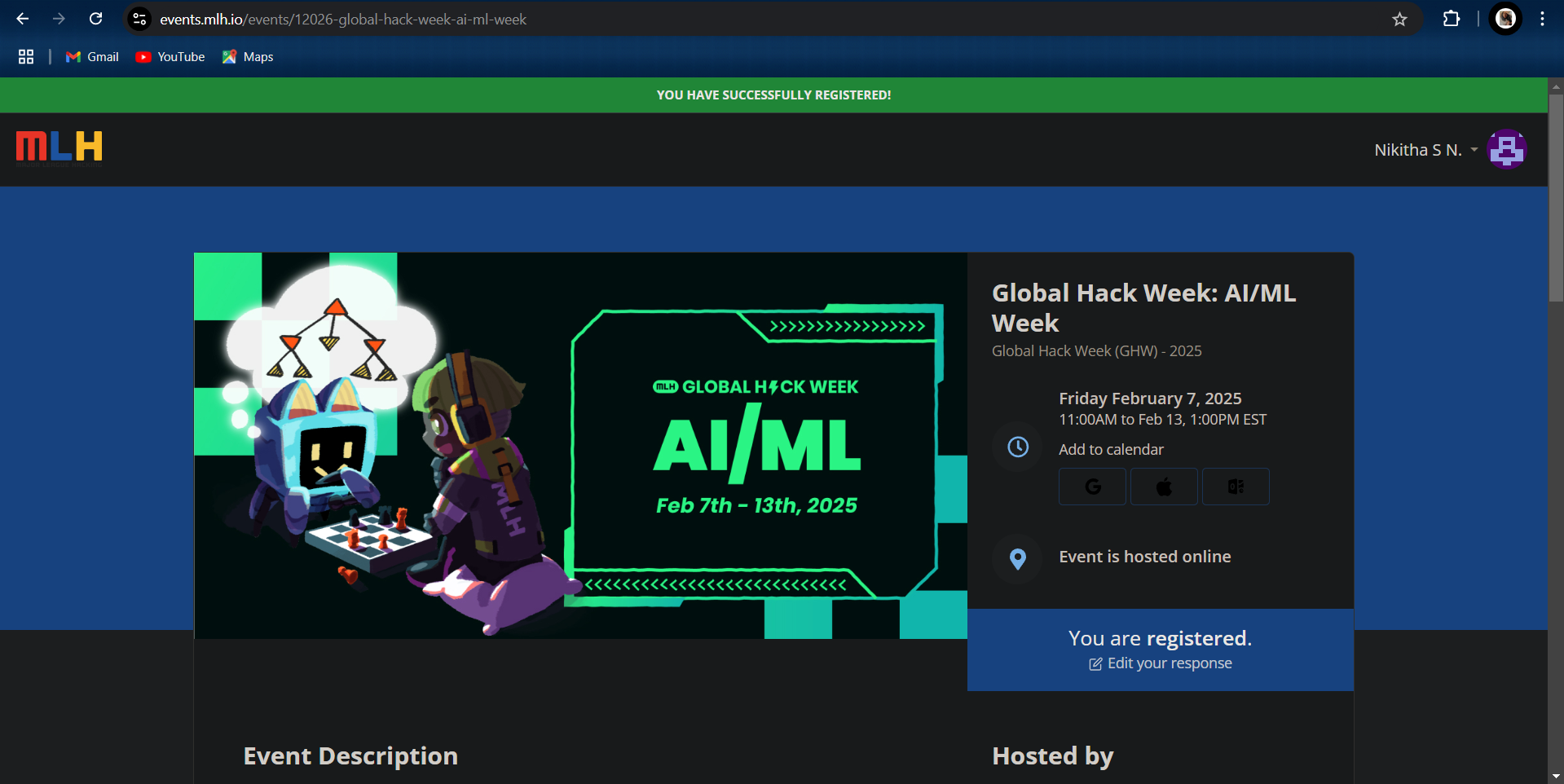The image size is (1564, 784).
Task: Click the MLH logo
Action: point(58,147)
